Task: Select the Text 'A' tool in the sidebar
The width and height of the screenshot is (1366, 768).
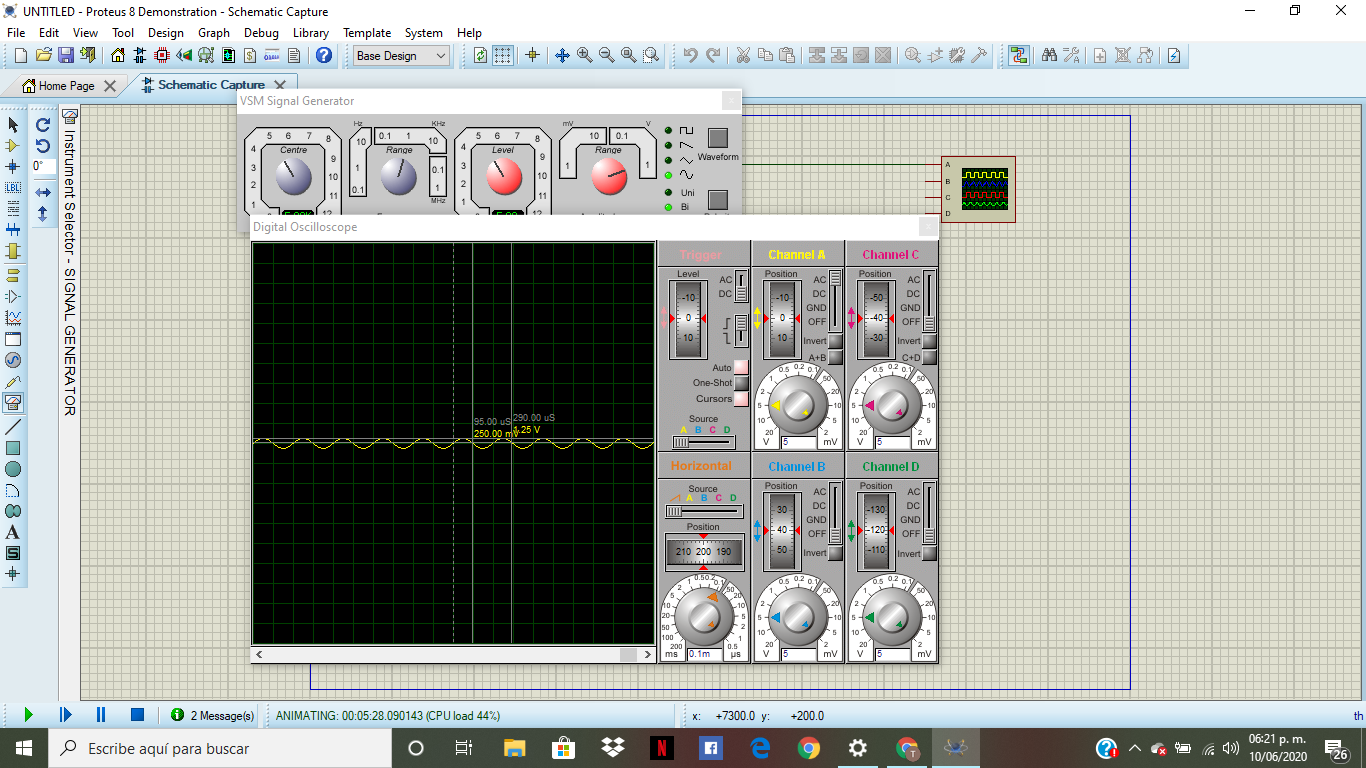Action: tap(13, 532)
